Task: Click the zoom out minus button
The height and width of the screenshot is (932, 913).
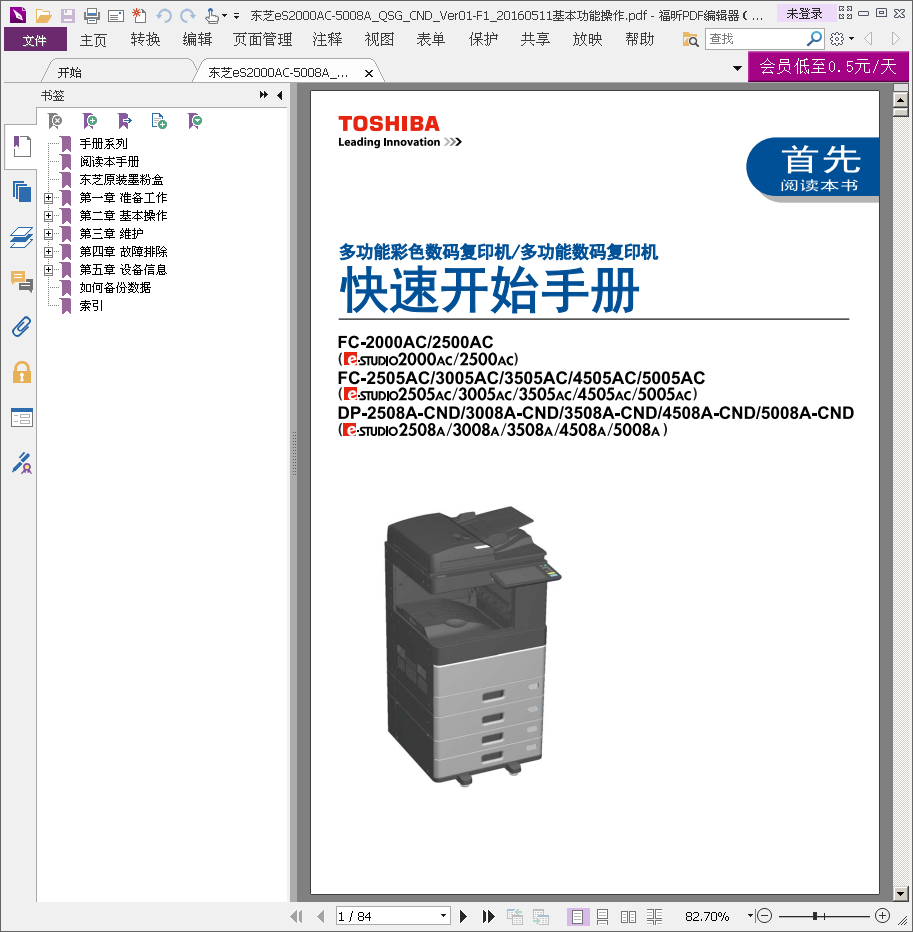Action: point(765,916)
